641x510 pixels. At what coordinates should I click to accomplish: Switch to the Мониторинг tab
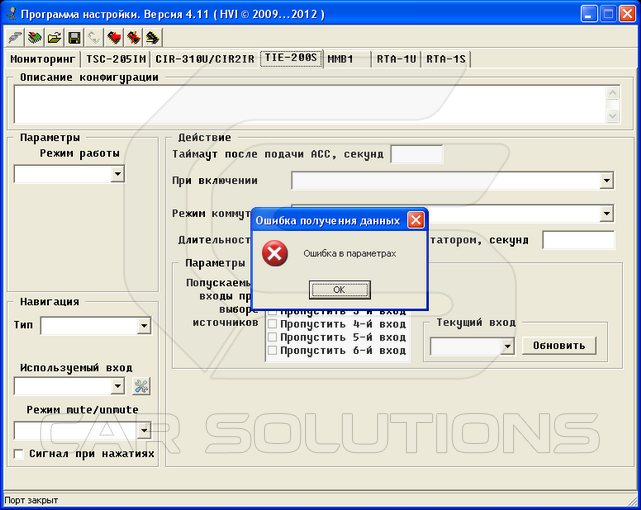tap(43, 59)
